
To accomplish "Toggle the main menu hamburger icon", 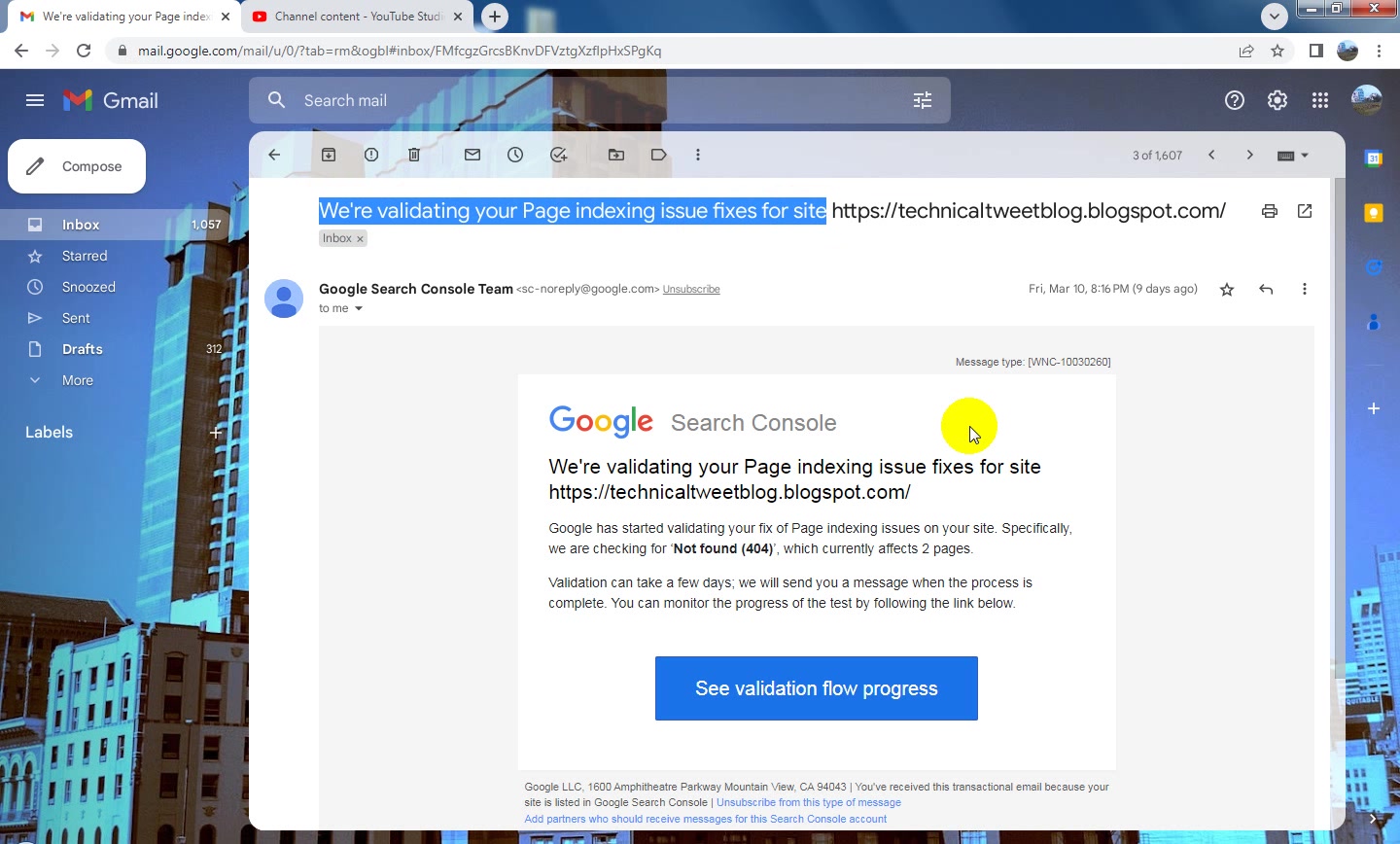I will click(x=35, y=100).
